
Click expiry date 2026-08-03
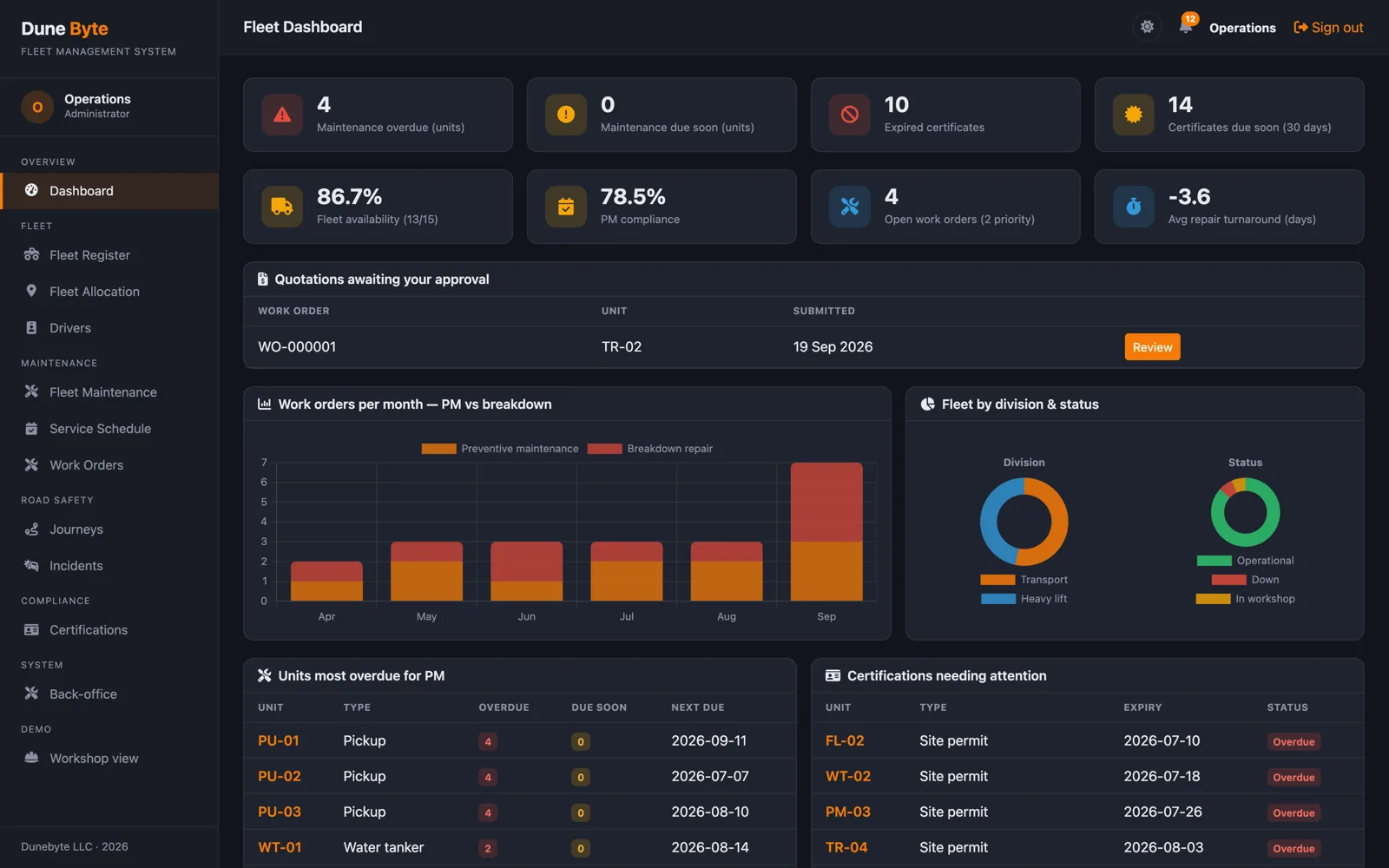point(1163,847)
